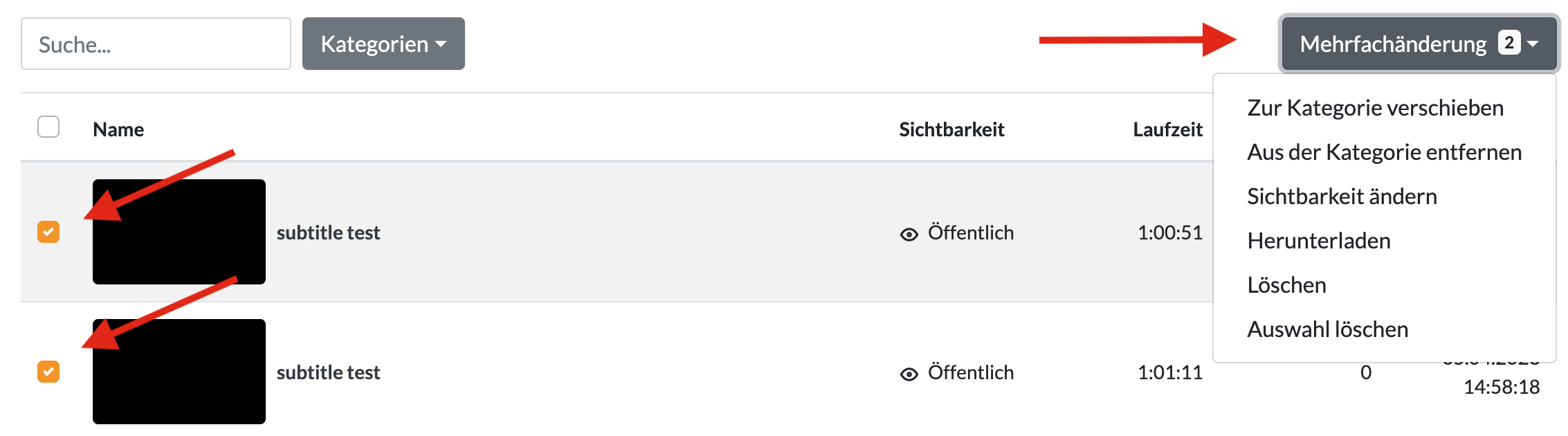1568x436 pixels.
Task: Click the eye icon beside first Öffentlich
Action: point(909,235)
